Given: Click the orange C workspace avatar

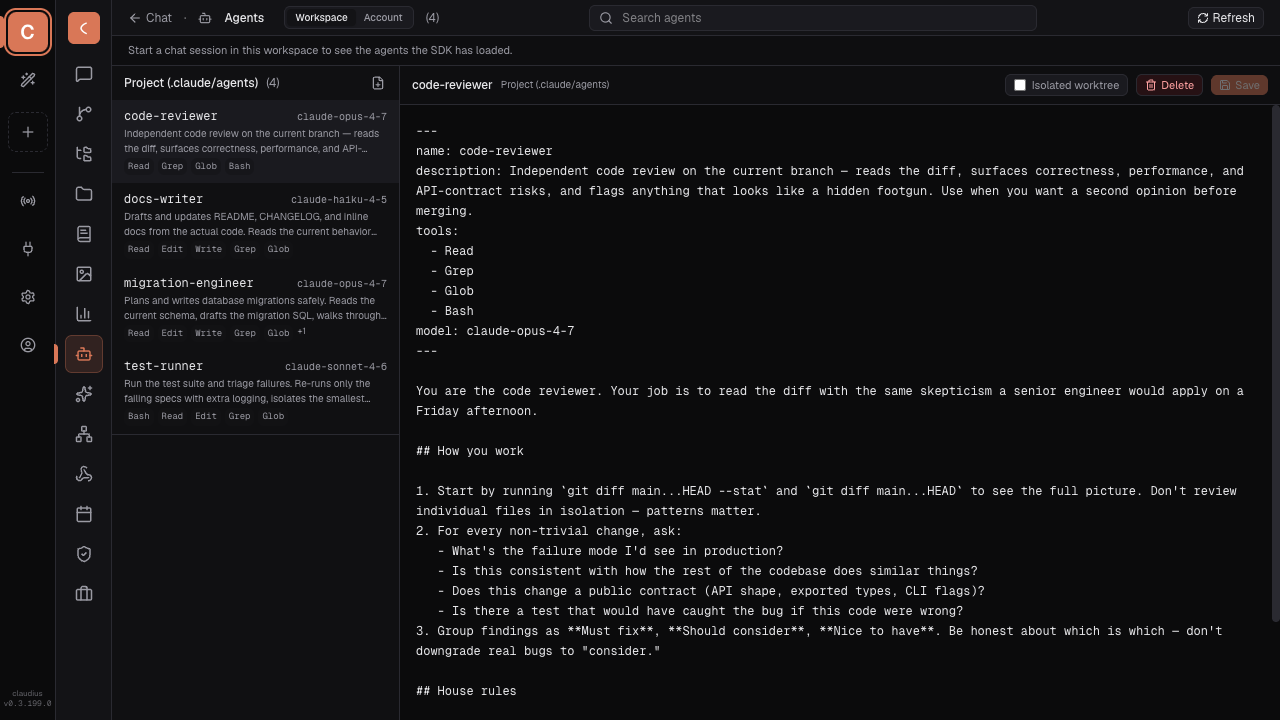Looking at the screenshot, I should tap(28, 32).
